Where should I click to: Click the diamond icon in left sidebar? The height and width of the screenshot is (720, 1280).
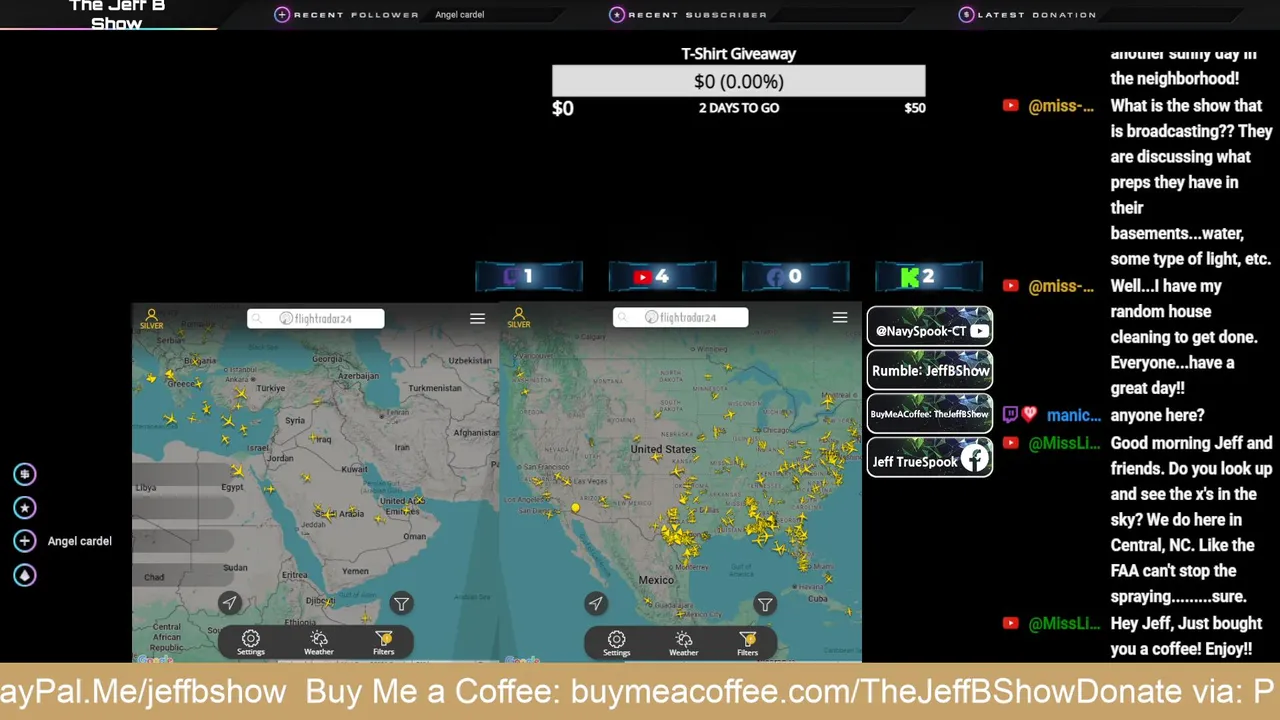[25, 575]
